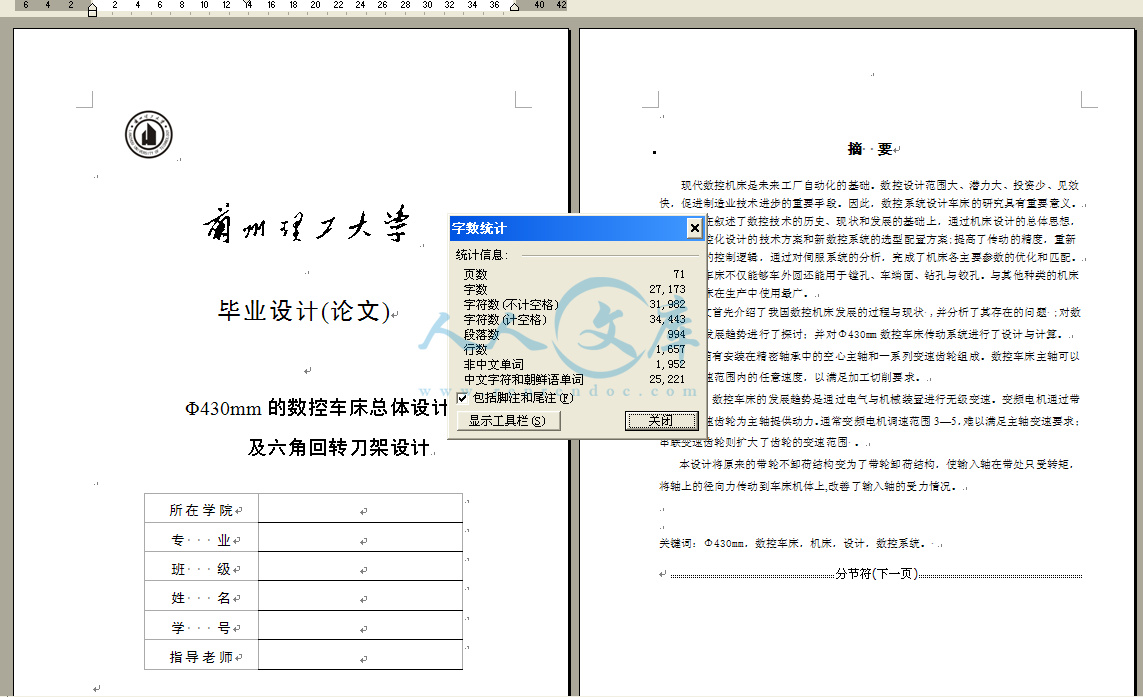Click the empty cell beside 专 业
The width and height of the screenshot is (1143, 697).
(360, 537)
